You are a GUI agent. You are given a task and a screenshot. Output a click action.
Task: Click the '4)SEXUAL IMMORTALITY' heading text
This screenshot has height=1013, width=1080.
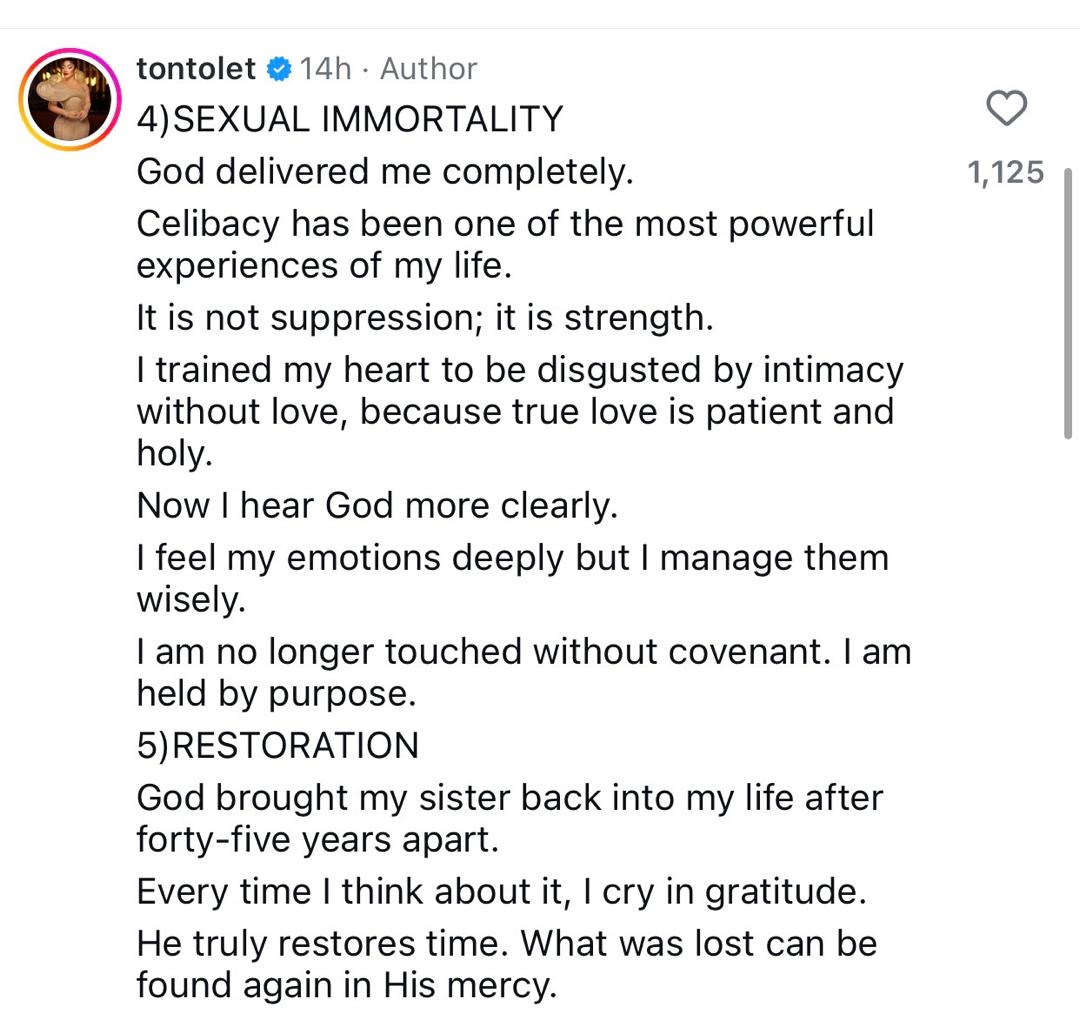(x=349, y=120)
